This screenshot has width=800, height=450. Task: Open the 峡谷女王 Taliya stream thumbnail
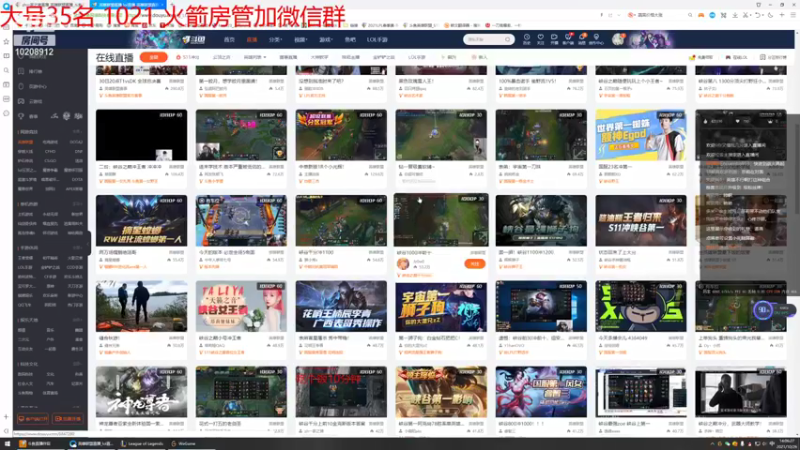click(x=241, y=306)
